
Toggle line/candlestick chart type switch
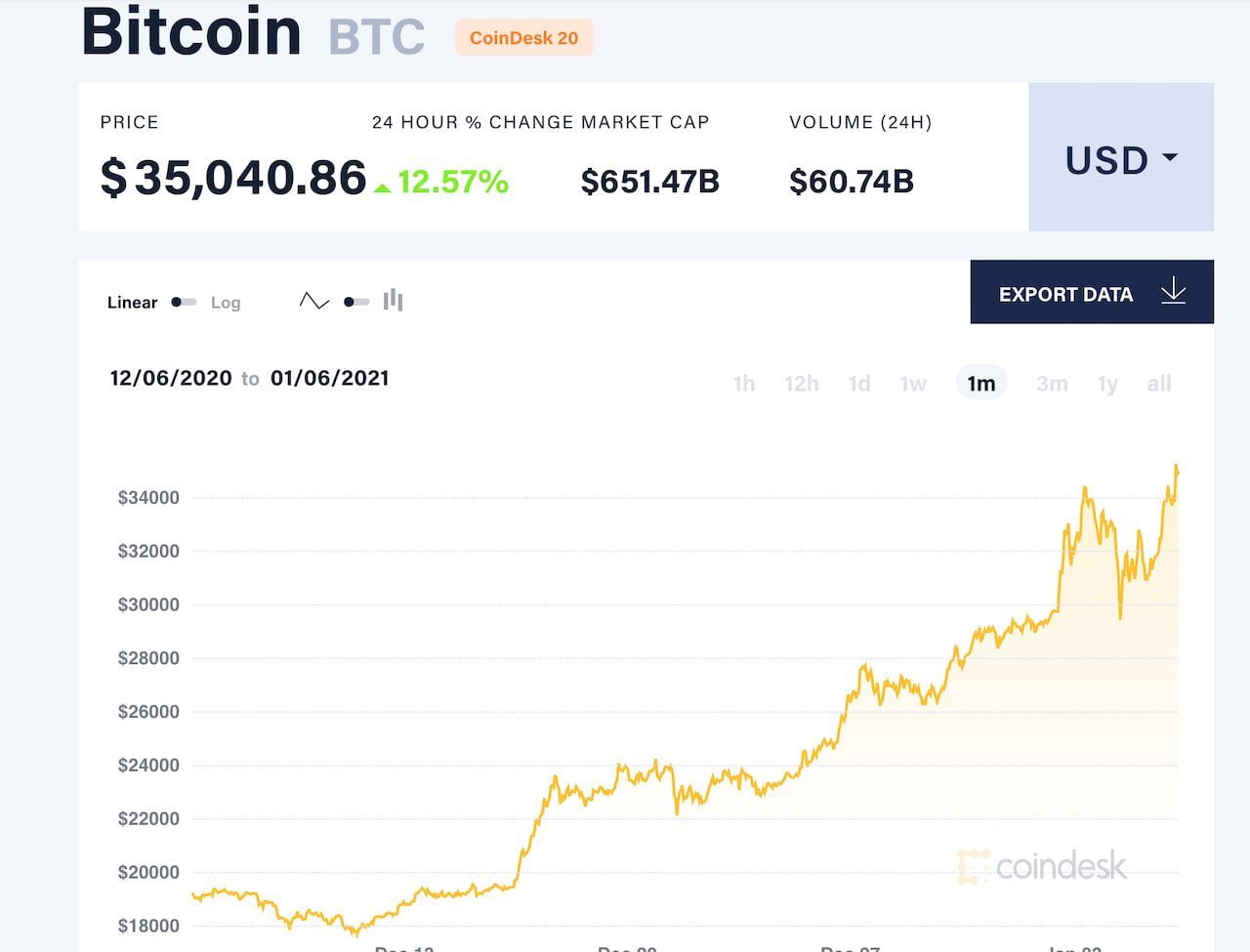(356, 302)
